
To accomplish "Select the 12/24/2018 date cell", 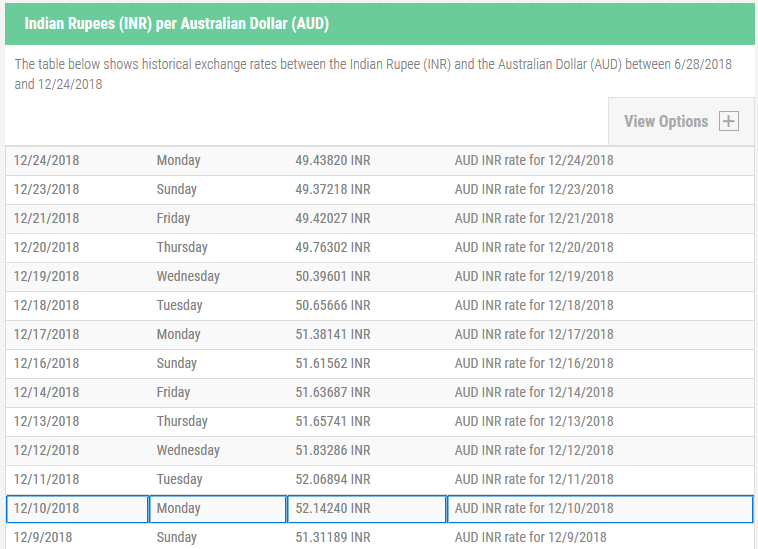I will point(77,160).
